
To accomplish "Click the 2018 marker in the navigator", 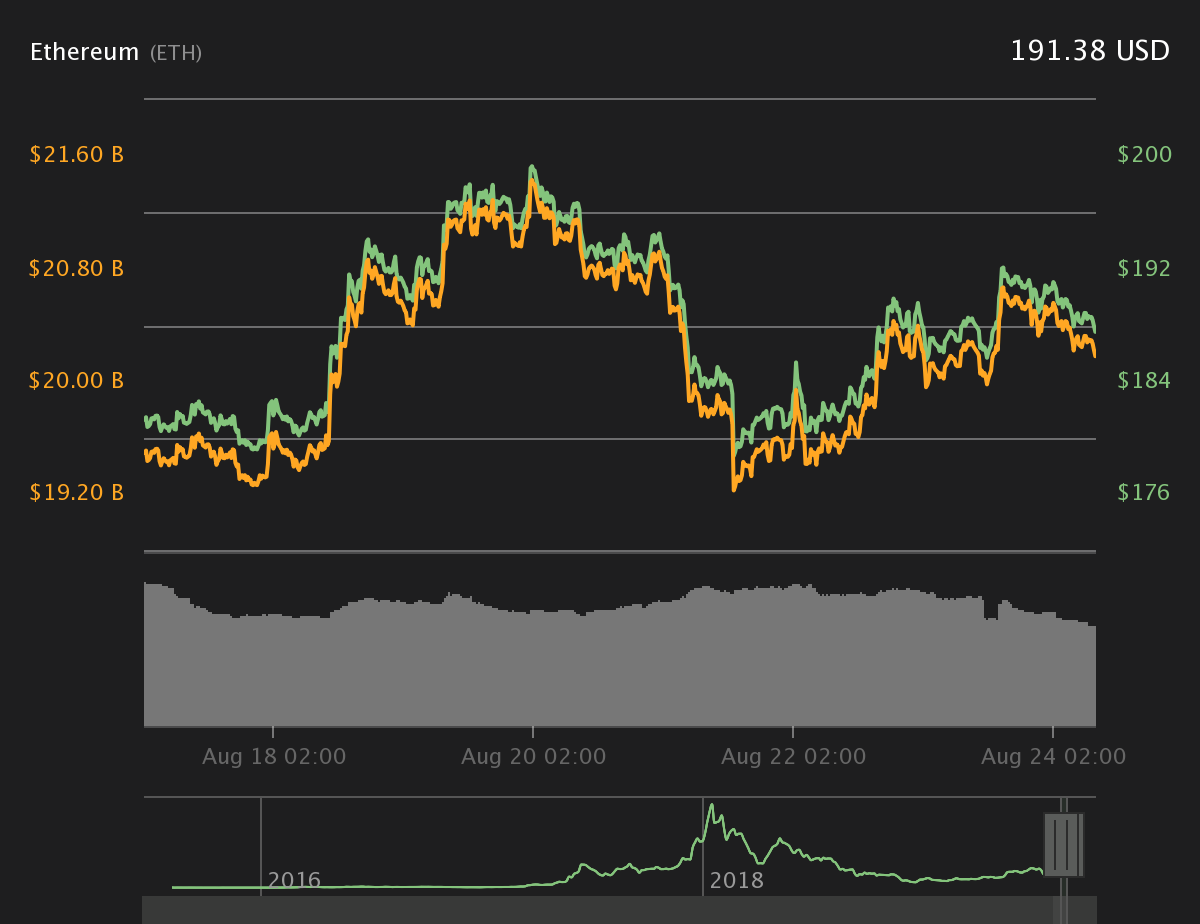I will (x=736, y=881).
